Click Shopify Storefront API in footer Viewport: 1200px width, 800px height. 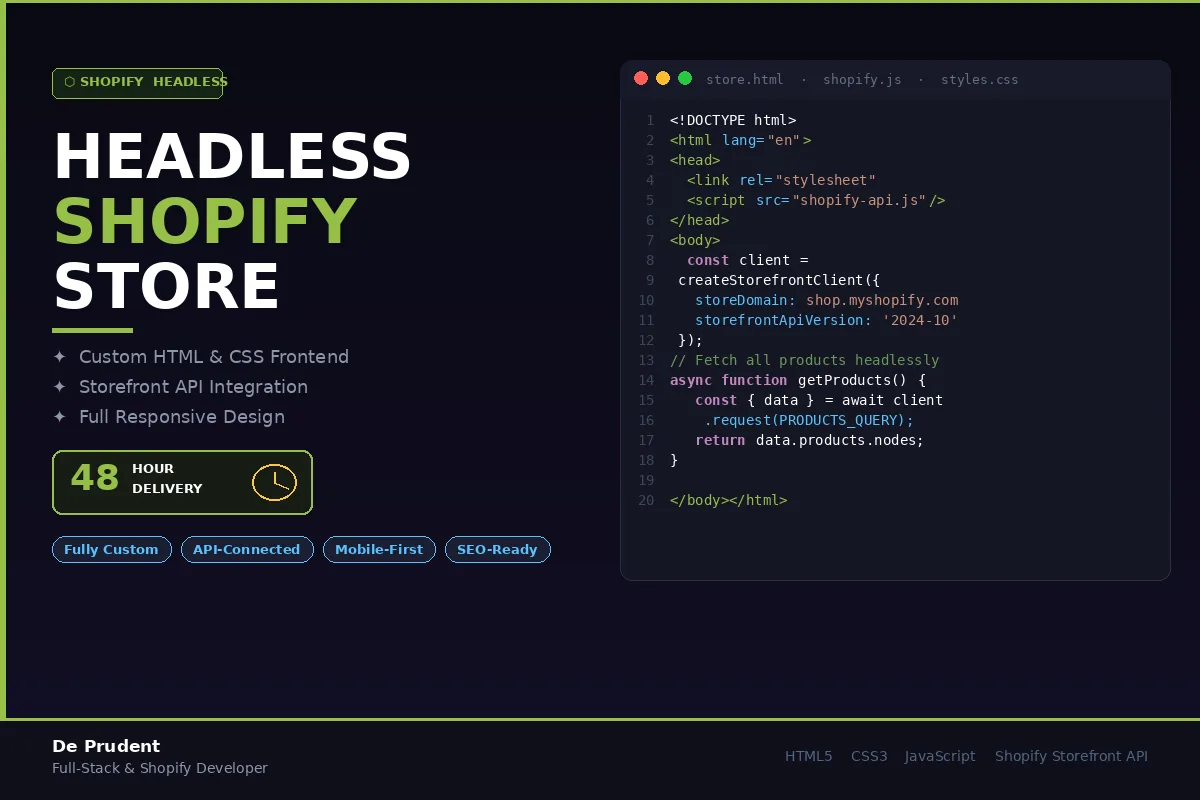(x=1071, y=756)
